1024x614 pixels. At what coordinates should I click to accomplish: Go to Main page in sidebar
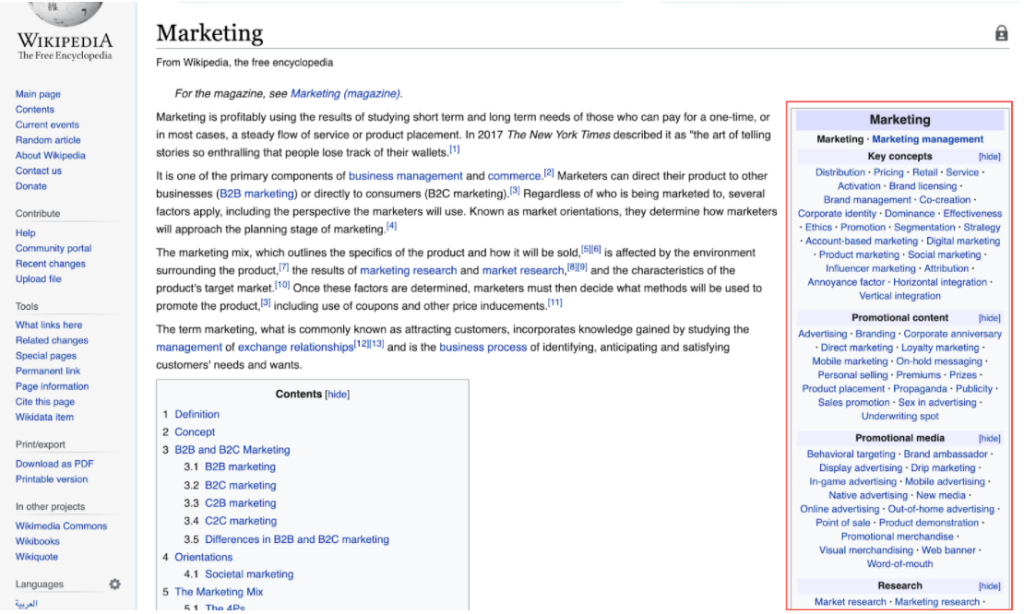point(38,94)
